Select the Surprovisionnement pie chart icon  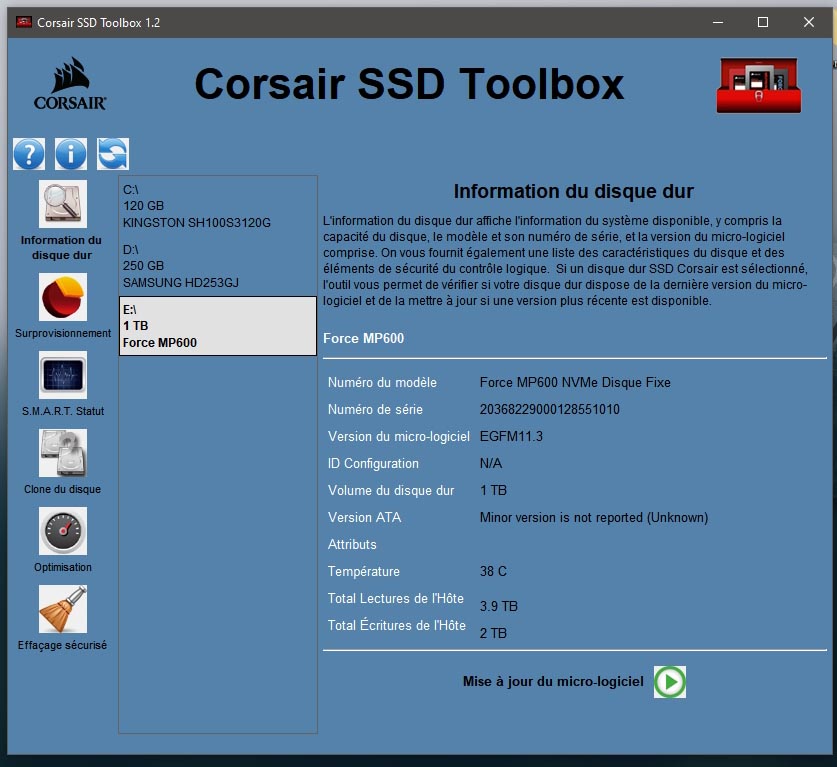[x=62, y=297]
